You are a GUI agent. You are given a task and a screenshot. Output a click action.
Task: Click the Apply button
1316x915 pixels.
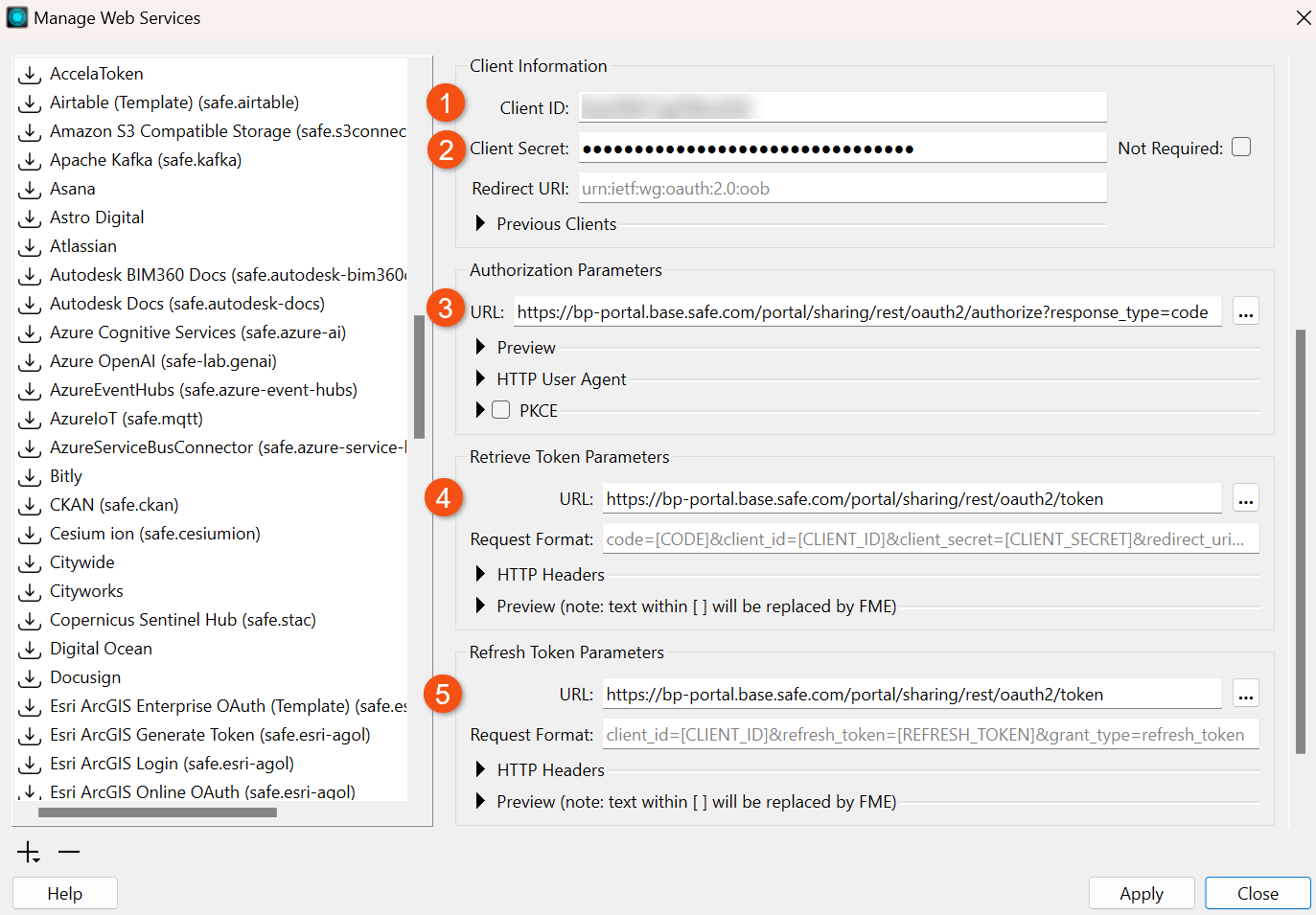click(1142, 893)
